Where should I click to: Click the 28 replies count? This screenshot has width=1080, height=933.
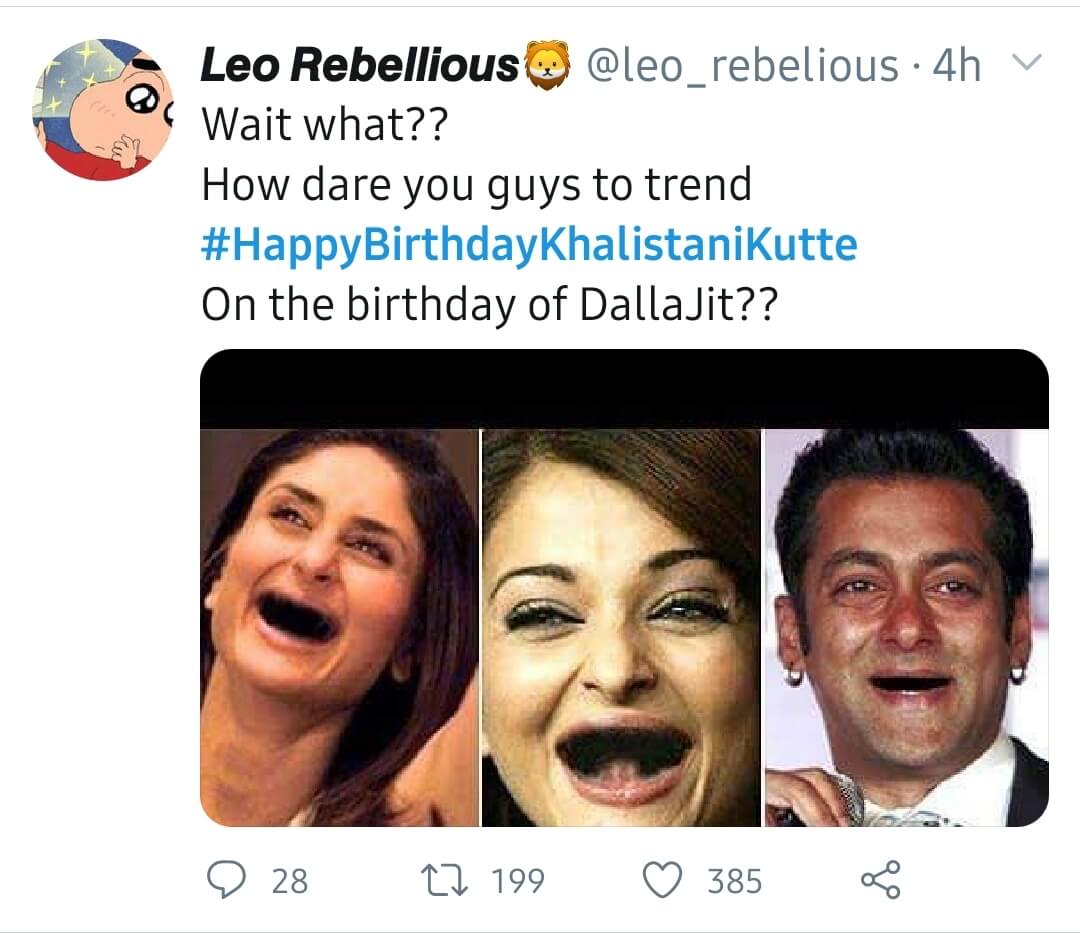click(290, 881)
